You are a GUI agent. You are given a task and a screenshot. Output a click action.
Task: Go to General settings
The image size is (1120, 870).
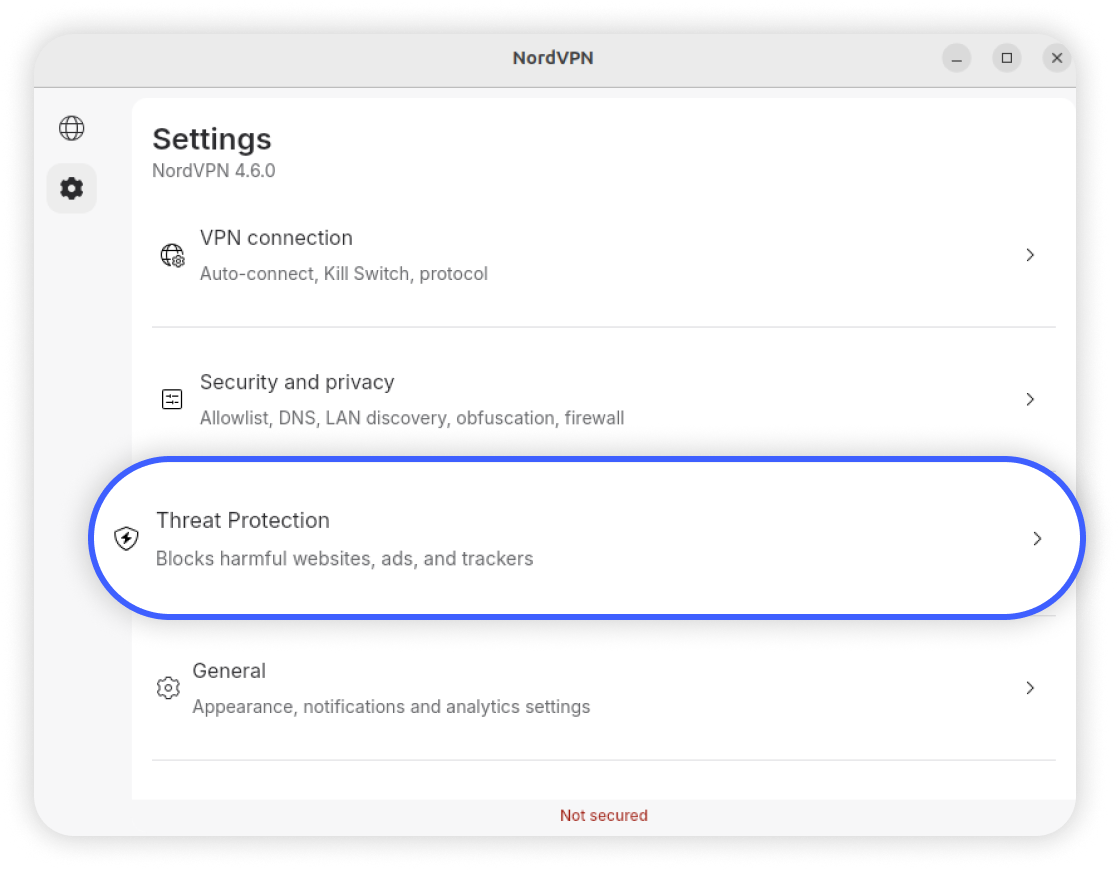point(229,671)
